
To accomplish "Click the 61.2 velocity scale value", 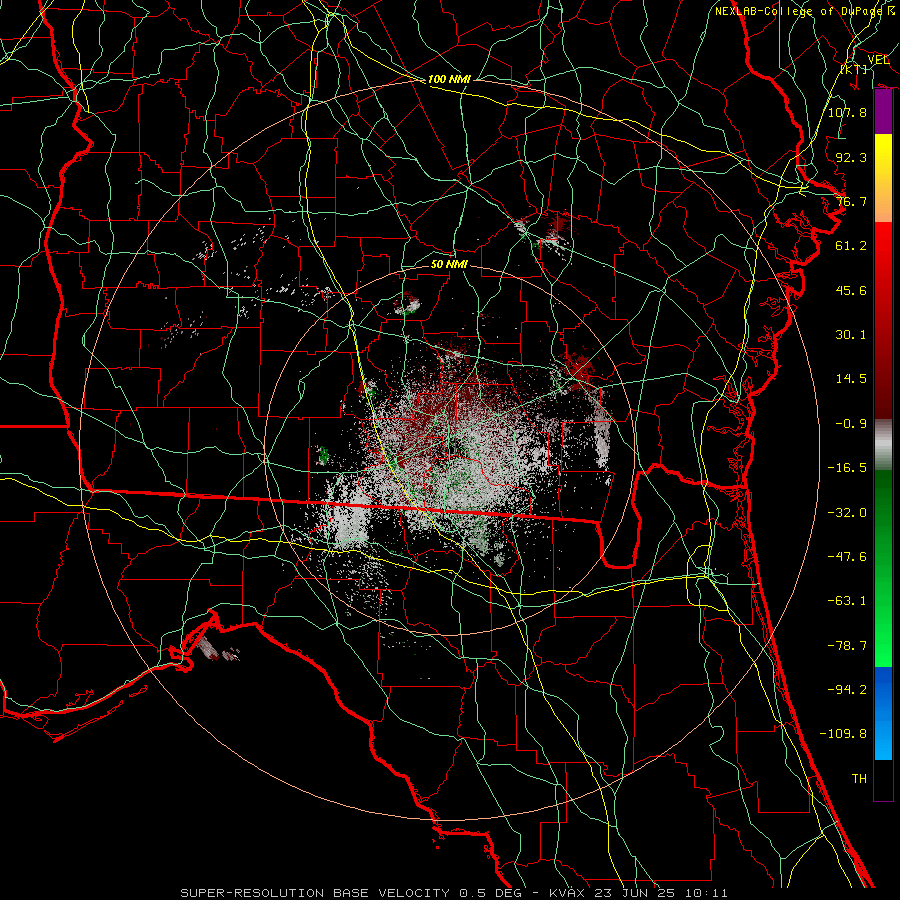I will tap(851, 246).
